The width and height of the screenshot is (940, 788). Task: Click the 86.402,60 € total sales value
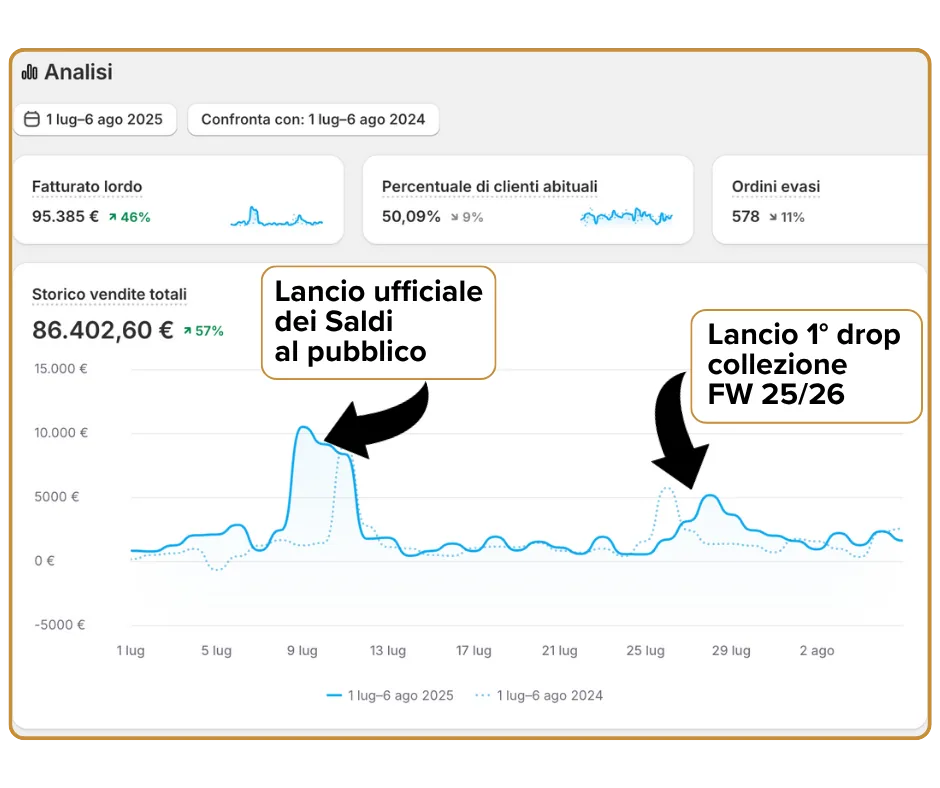tap(103, 330)
